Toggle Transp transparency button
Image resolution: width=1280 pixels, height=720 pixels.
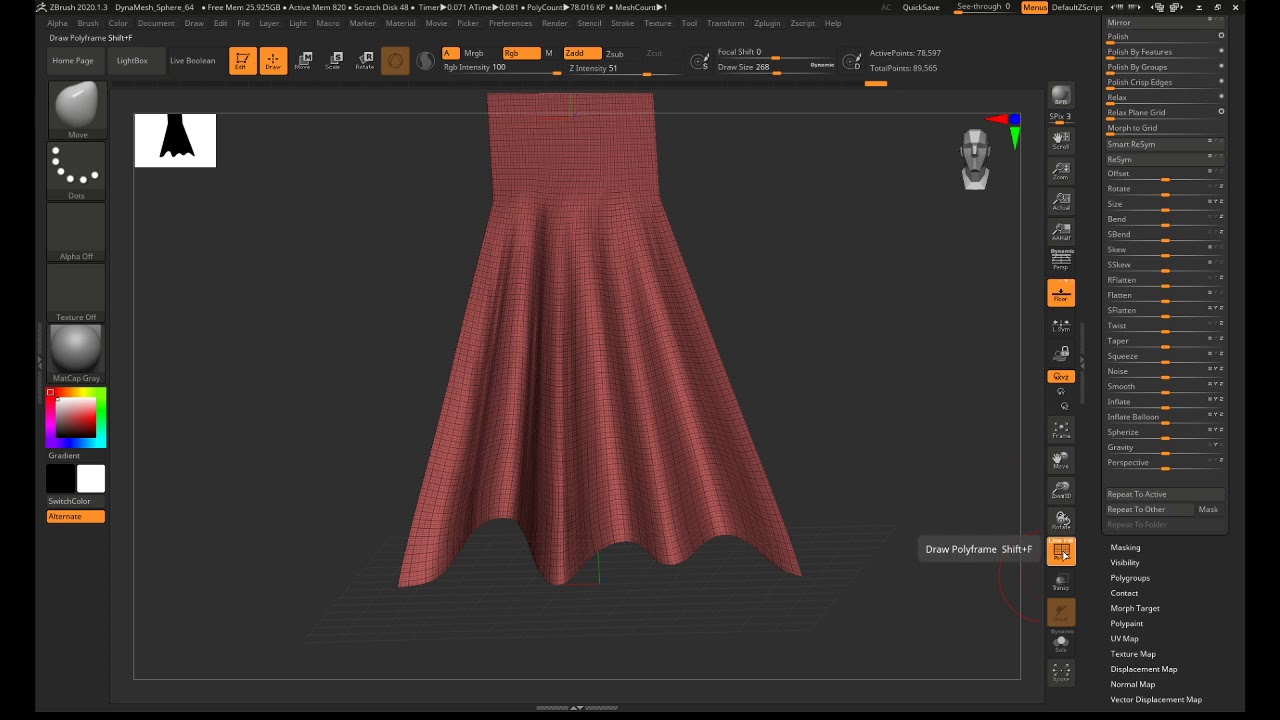[1061, 582]
